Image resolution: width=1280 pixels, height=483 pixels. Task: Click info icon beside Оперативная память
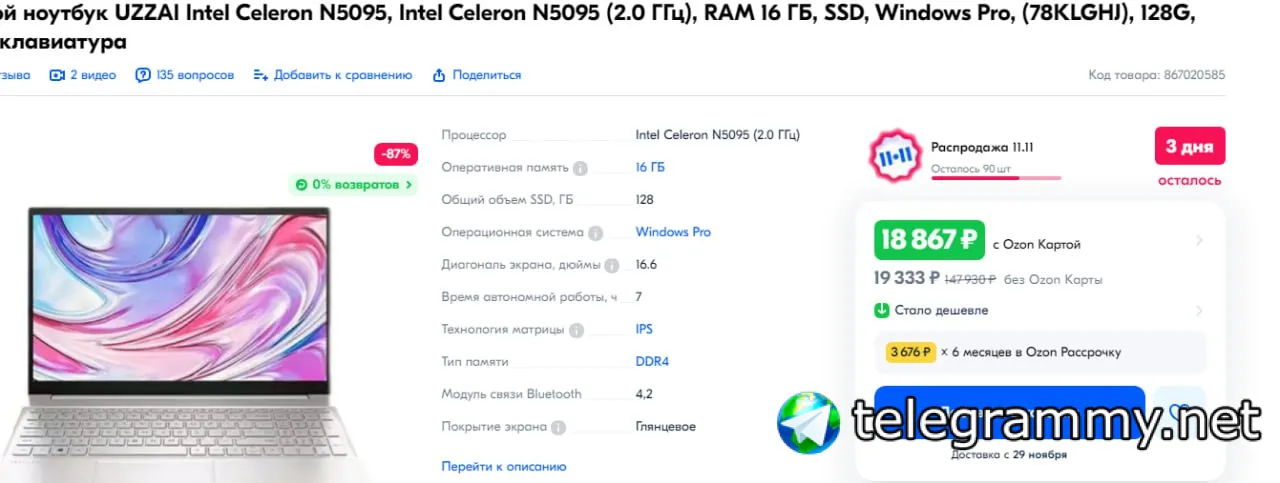580,168
